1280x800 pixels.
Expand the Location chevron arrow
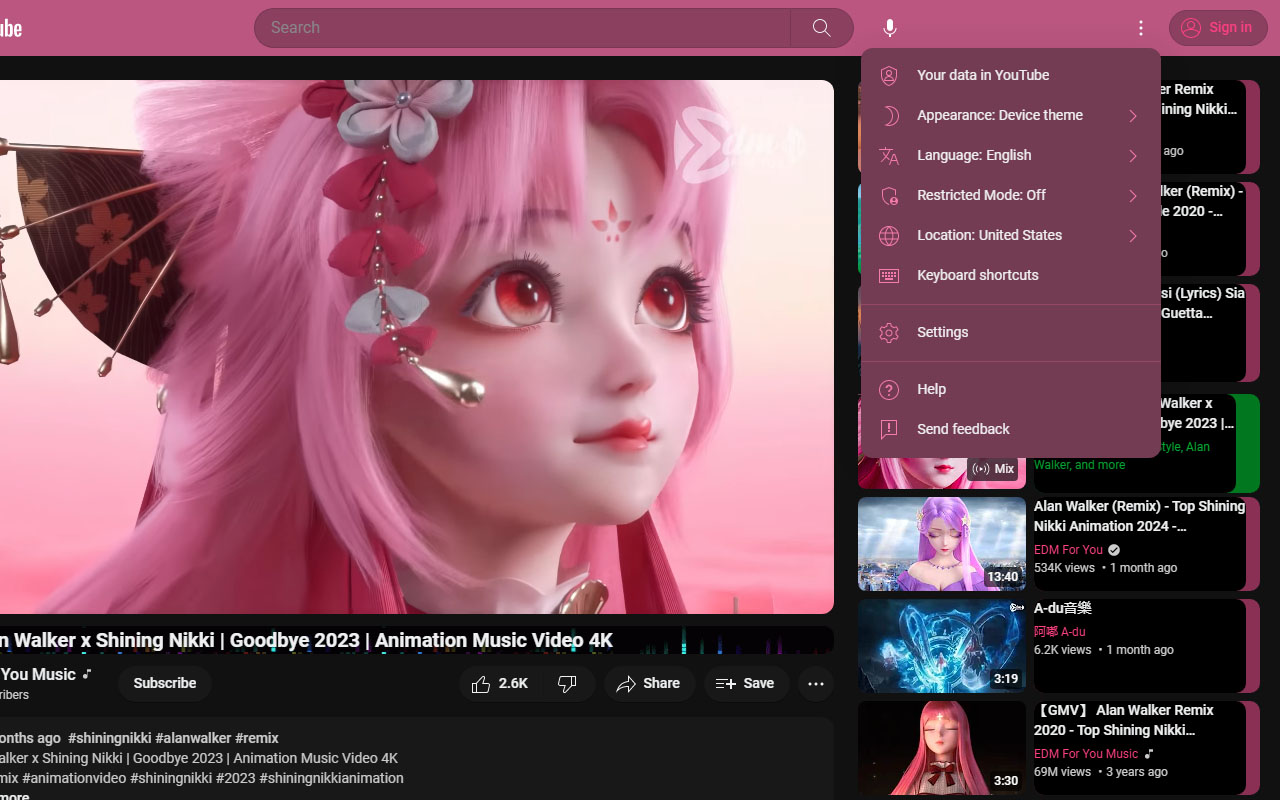(1133, 236)
